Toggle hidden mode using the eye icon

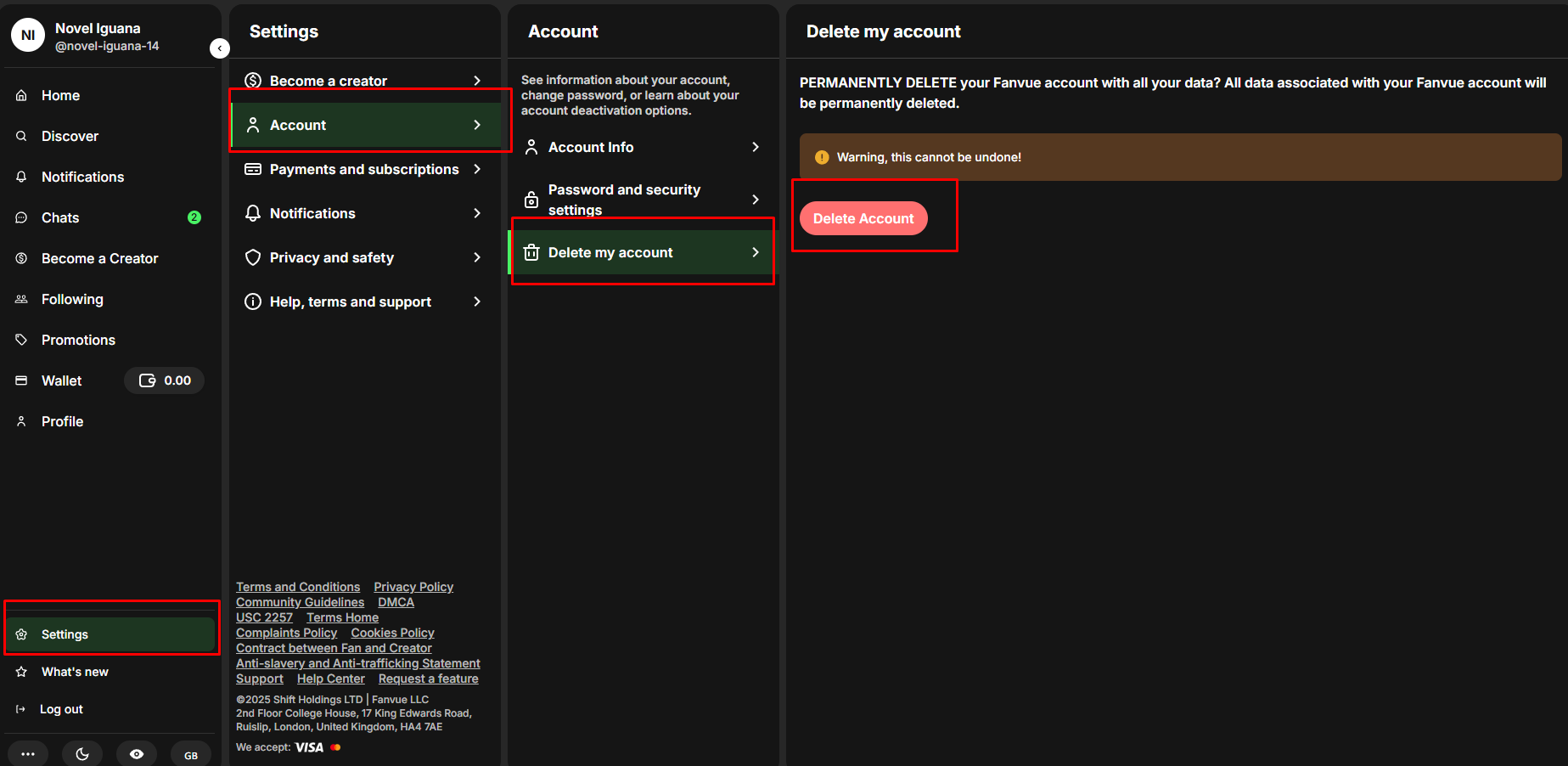click(x=137, y=754)
